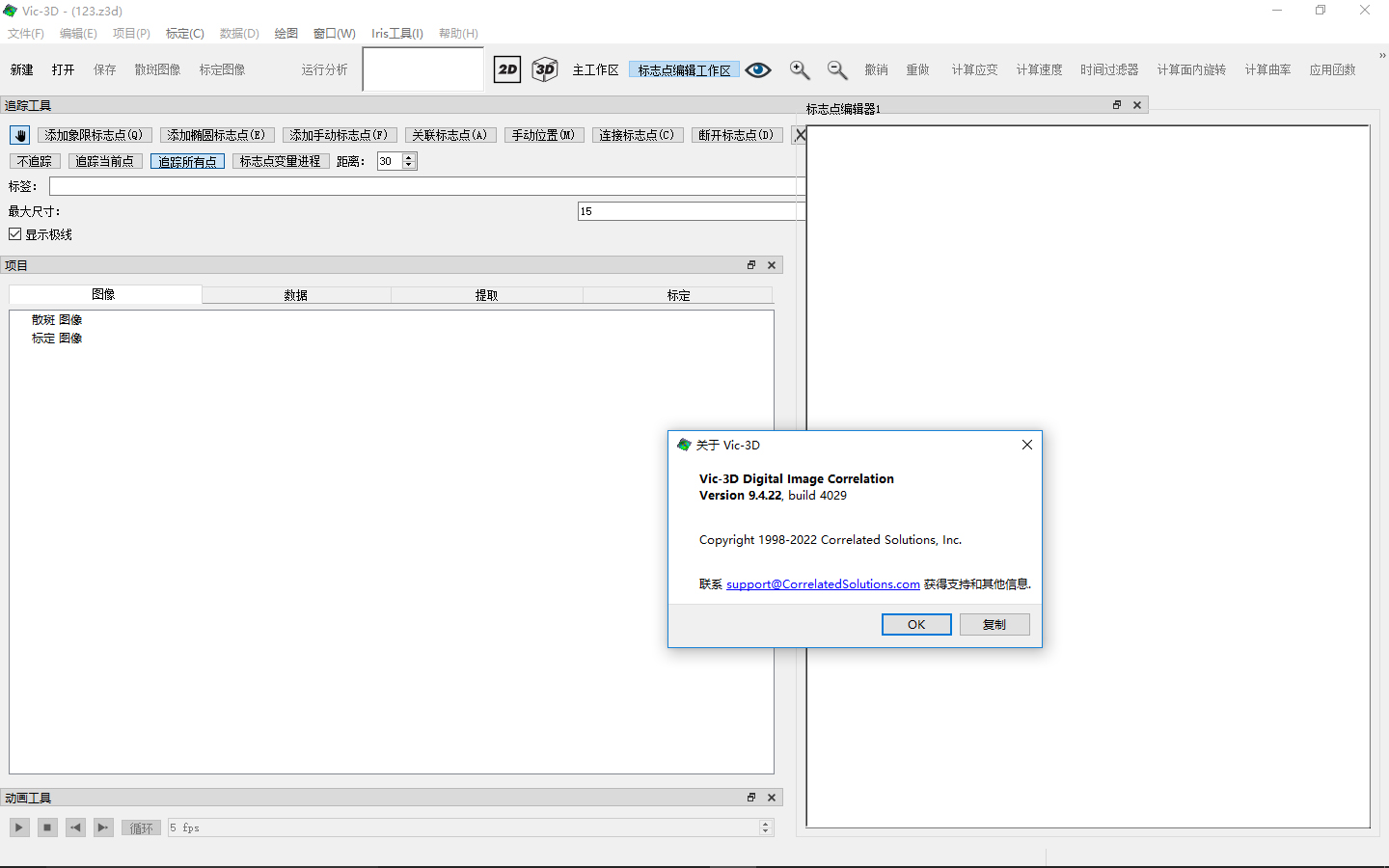Image resolution: width=1389 pixels, height=868 pixels.
Task: Close the 项目 panel
Action: [772, 265]
